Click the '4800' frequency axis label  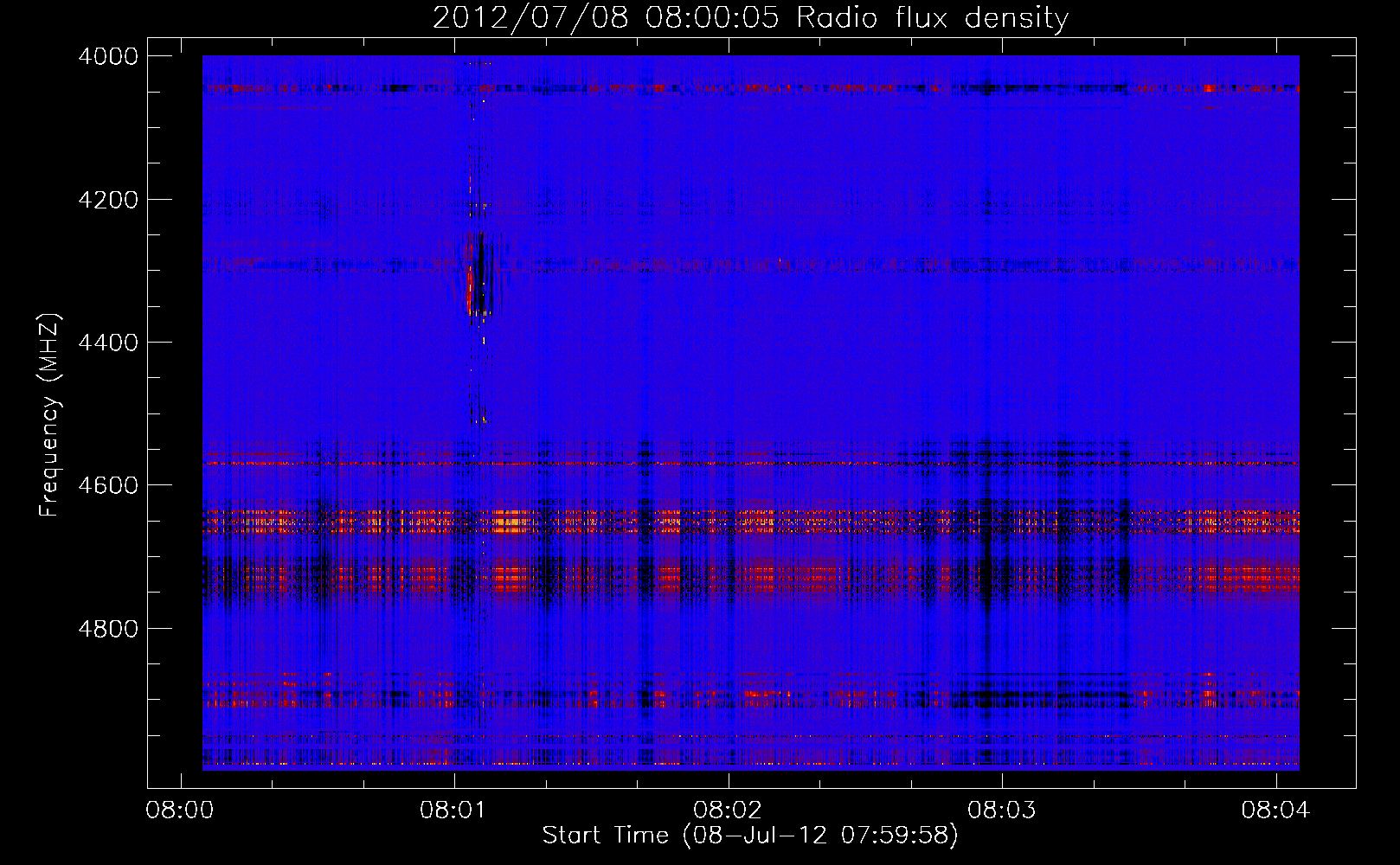pos(108,629)
